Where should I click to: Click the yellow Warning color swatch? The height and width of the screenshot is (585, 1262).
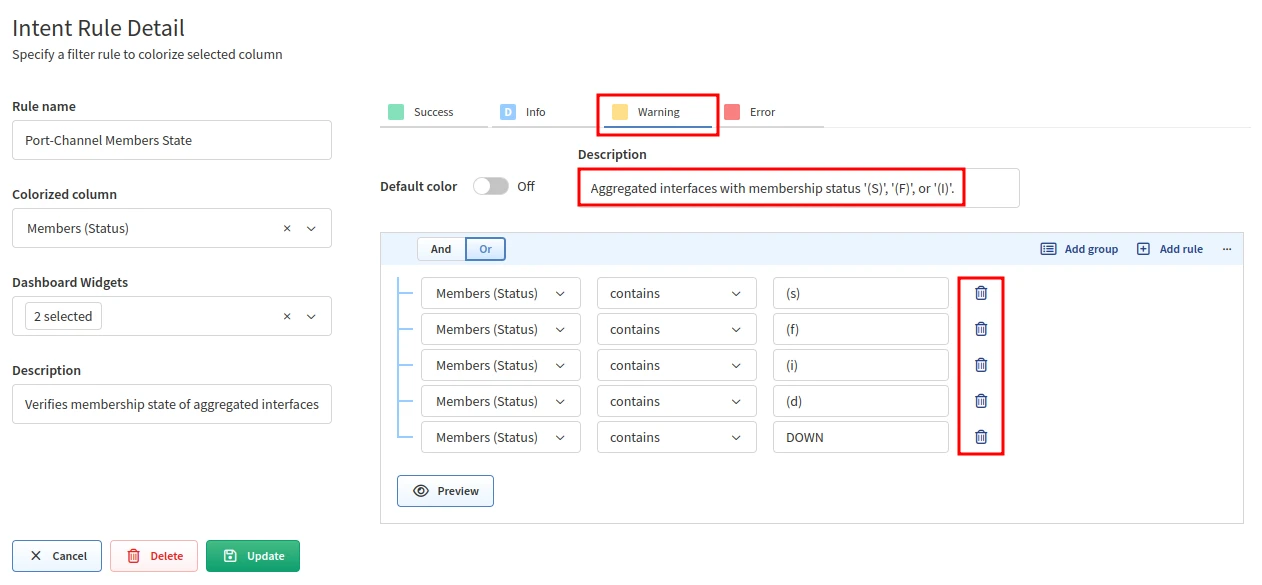point(620,112)
